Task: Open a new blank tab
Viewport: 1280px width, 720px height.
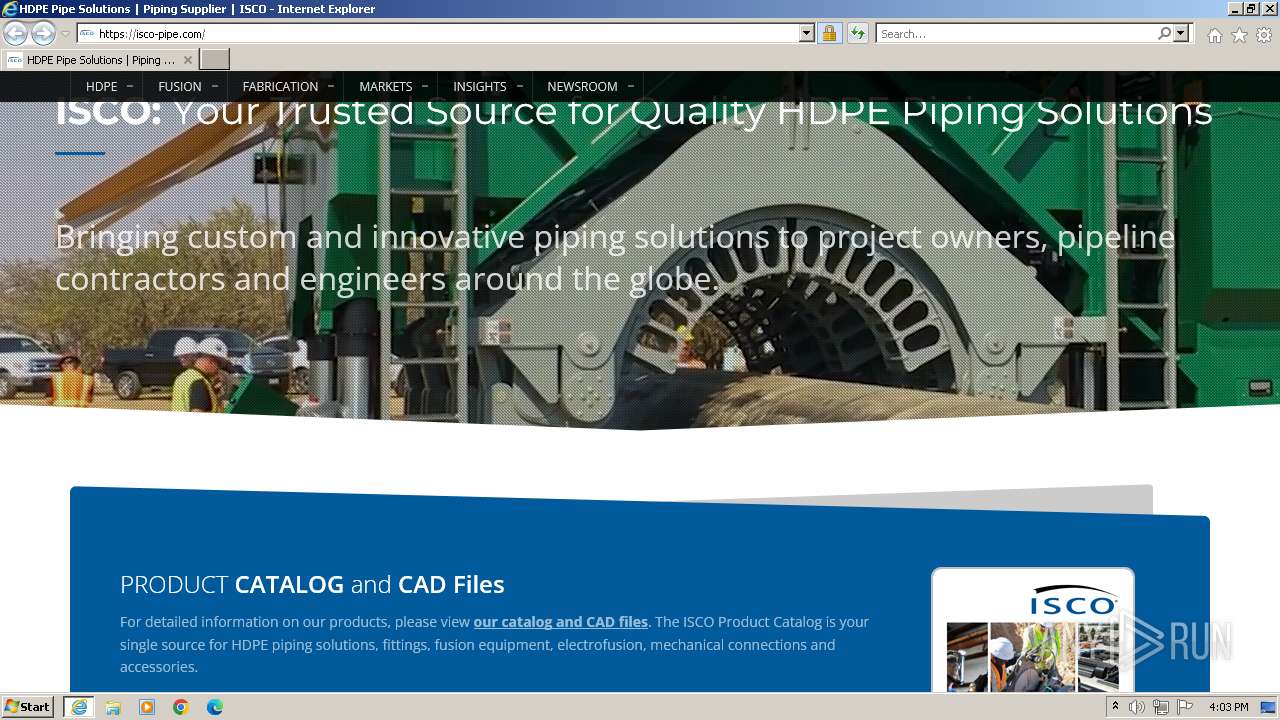Action: point(215,60)
